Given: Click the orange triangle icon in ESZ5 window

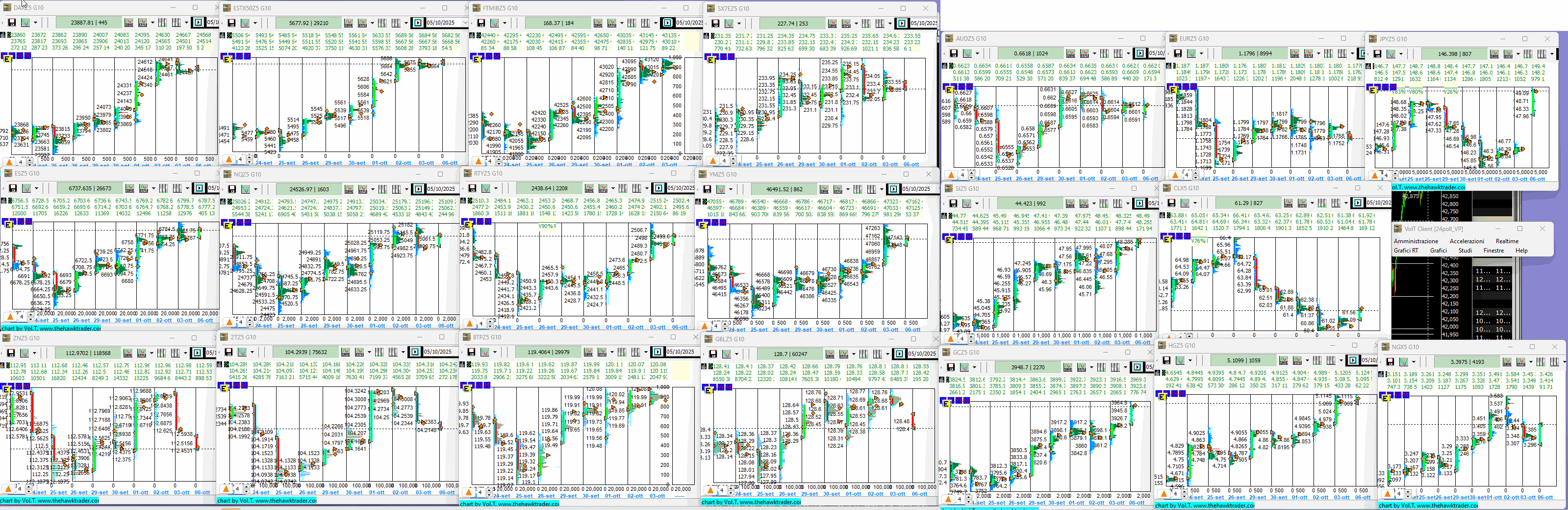Looking at the screenshot, I should tap(10, 316).
